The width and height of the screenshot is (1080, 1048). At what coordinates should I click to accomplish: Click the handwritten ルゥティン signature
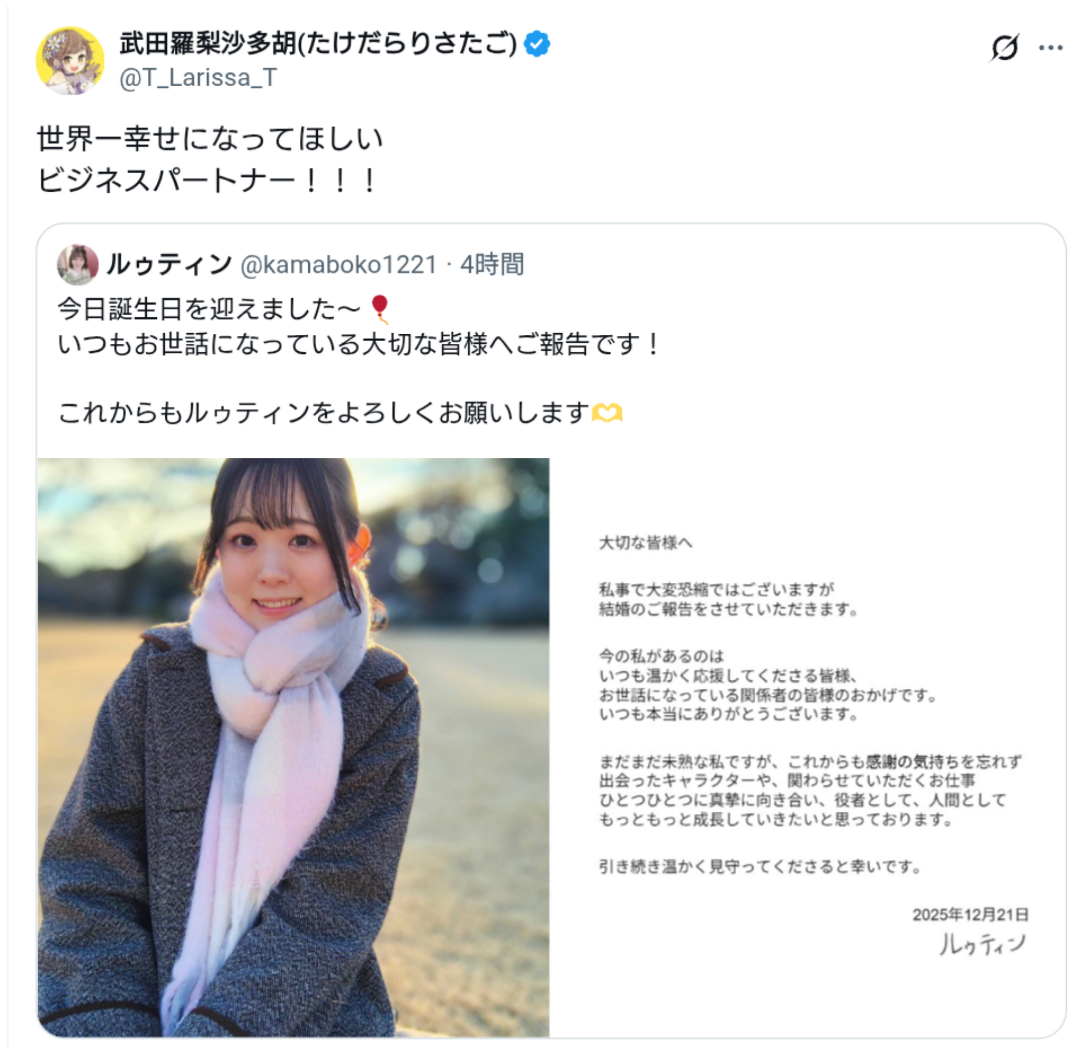pos(983,944)
